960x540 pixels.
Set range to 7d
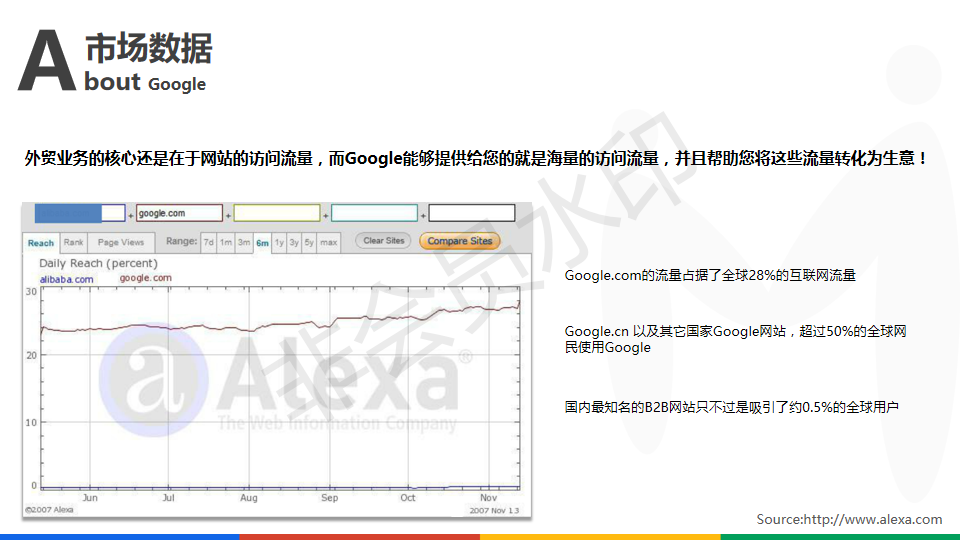(209, 242)
